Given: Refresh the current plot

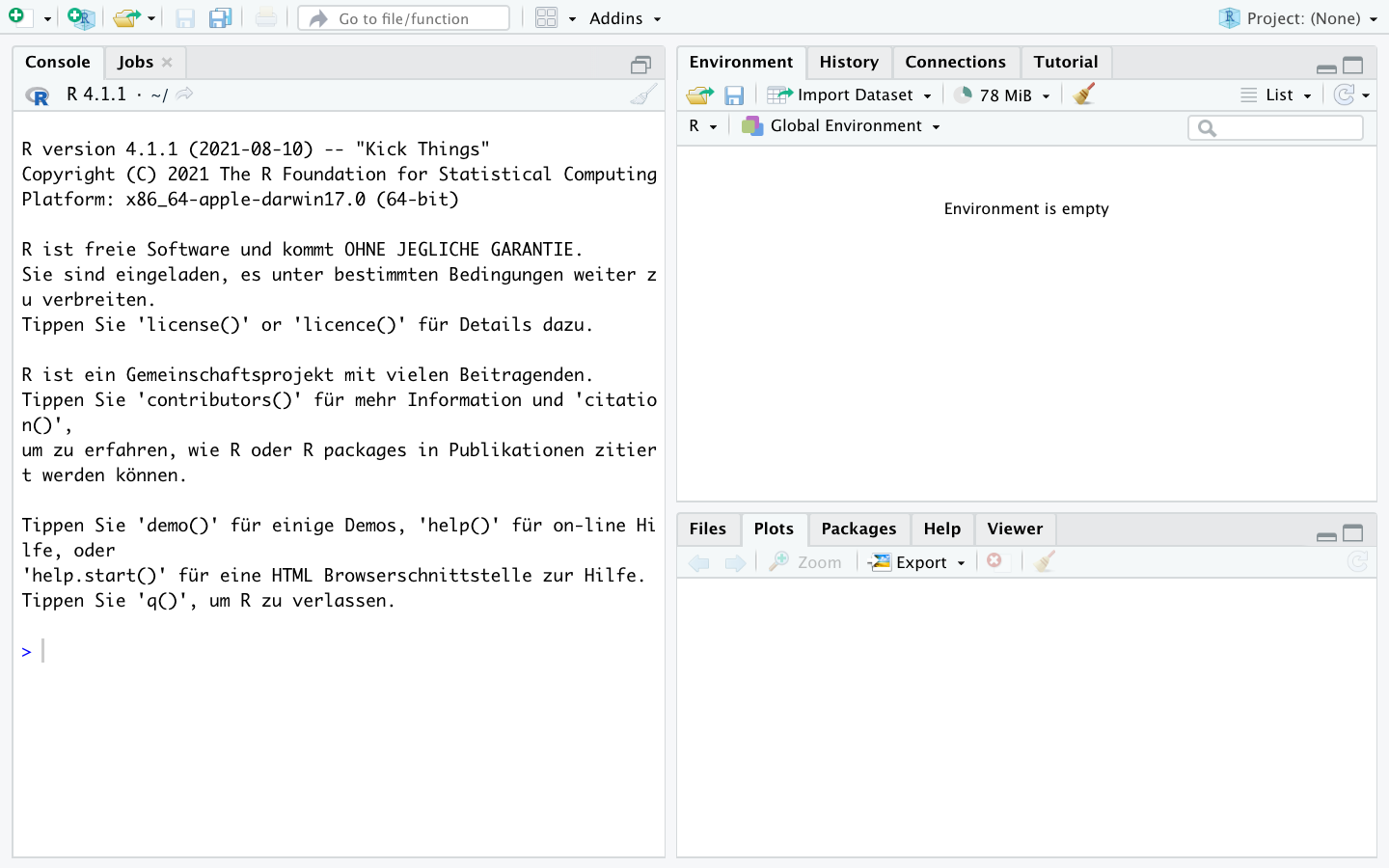Looking at the screenshot, I should 1357,561.
